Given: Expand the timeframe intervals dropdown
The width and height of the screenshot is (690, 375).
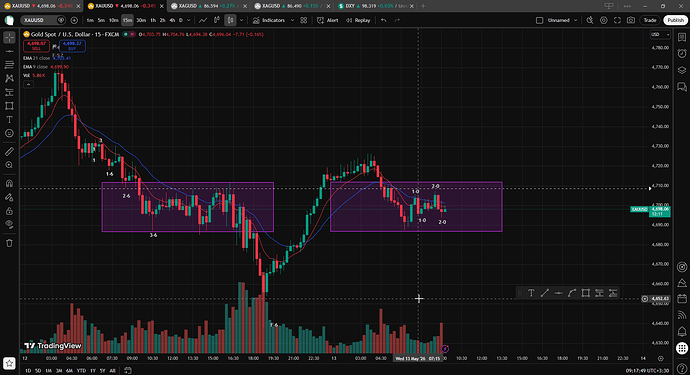Looking at the screenshot, I should click(x=189, y=20).
